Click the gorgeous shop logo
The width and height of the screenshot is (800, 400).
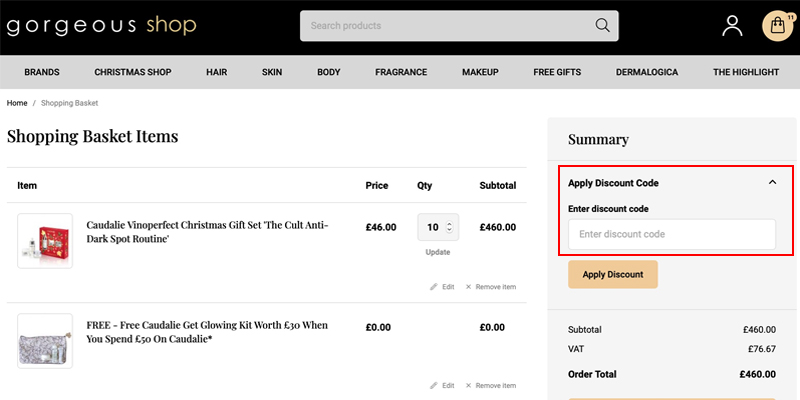(102, 26)
